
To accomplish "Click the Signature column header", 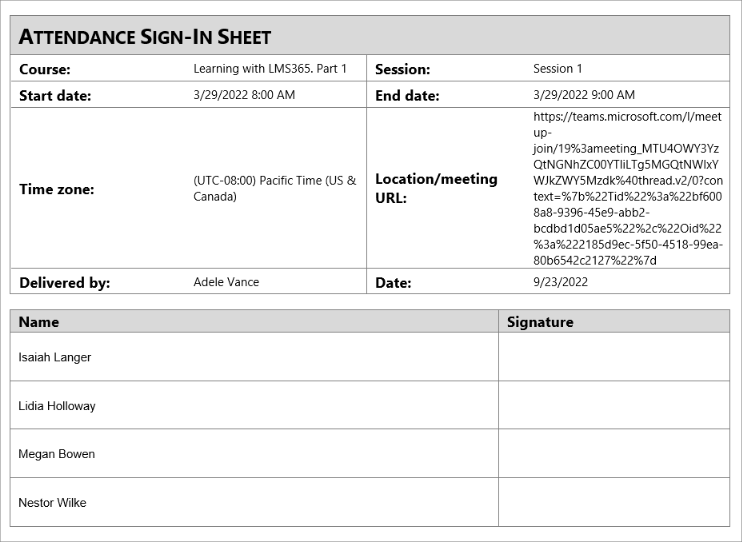I will [540, 322].
